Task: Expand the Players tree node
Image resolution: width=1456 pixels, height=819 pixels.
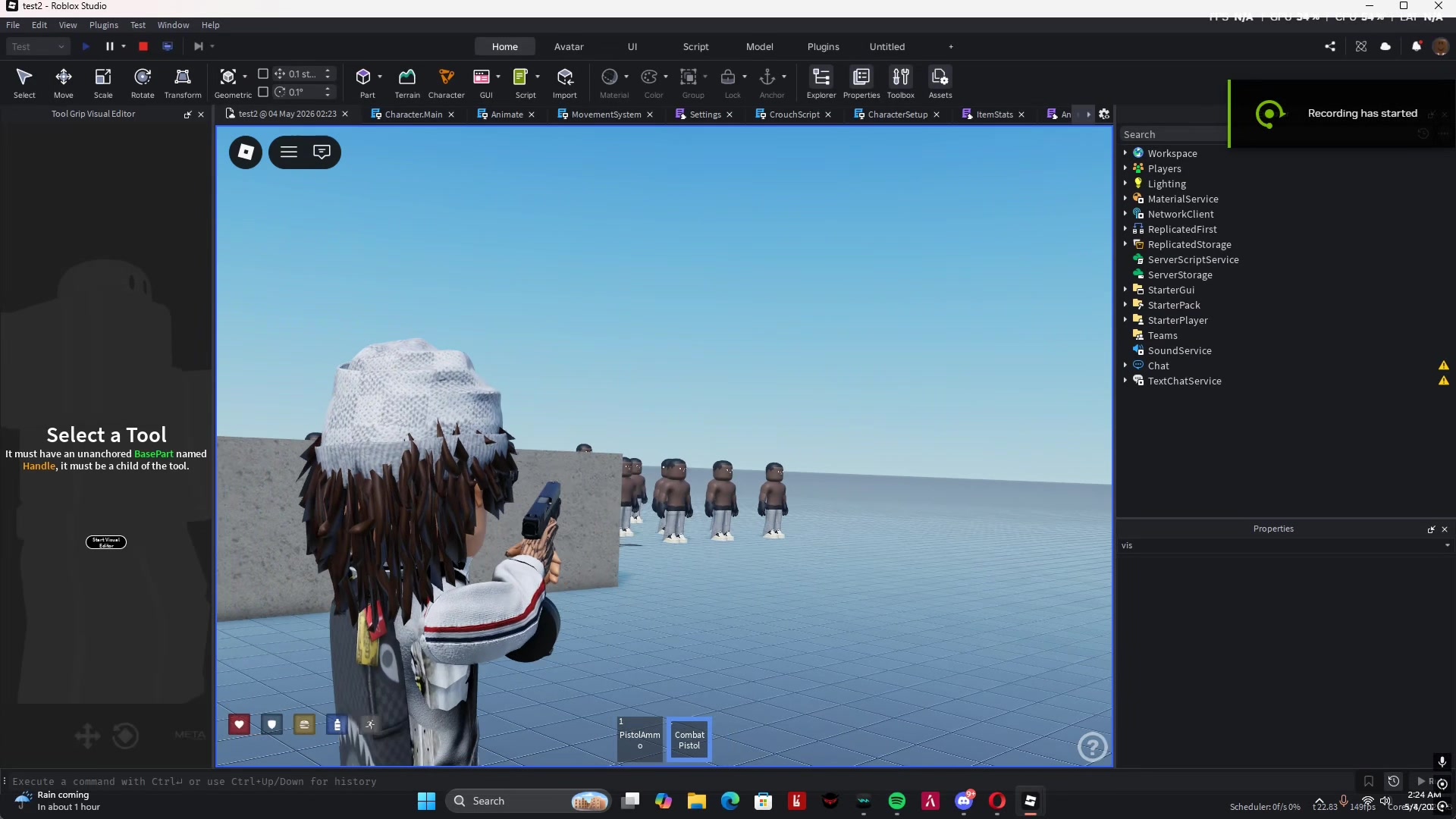Action: (1125, 168)
